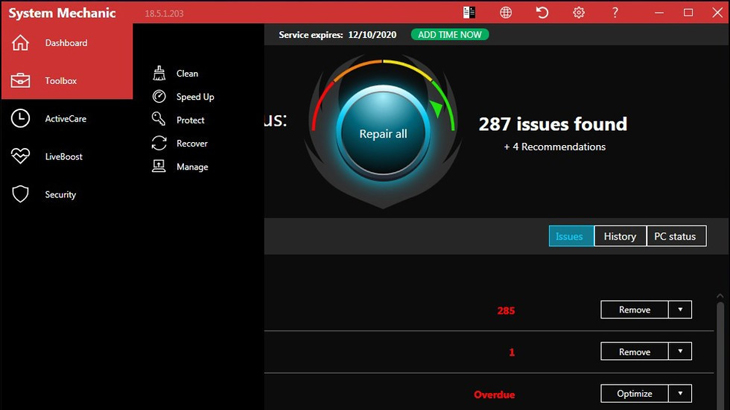Click the LiveBoost heart icon
This screenshot has width=730, height=410.
[20, 156]
